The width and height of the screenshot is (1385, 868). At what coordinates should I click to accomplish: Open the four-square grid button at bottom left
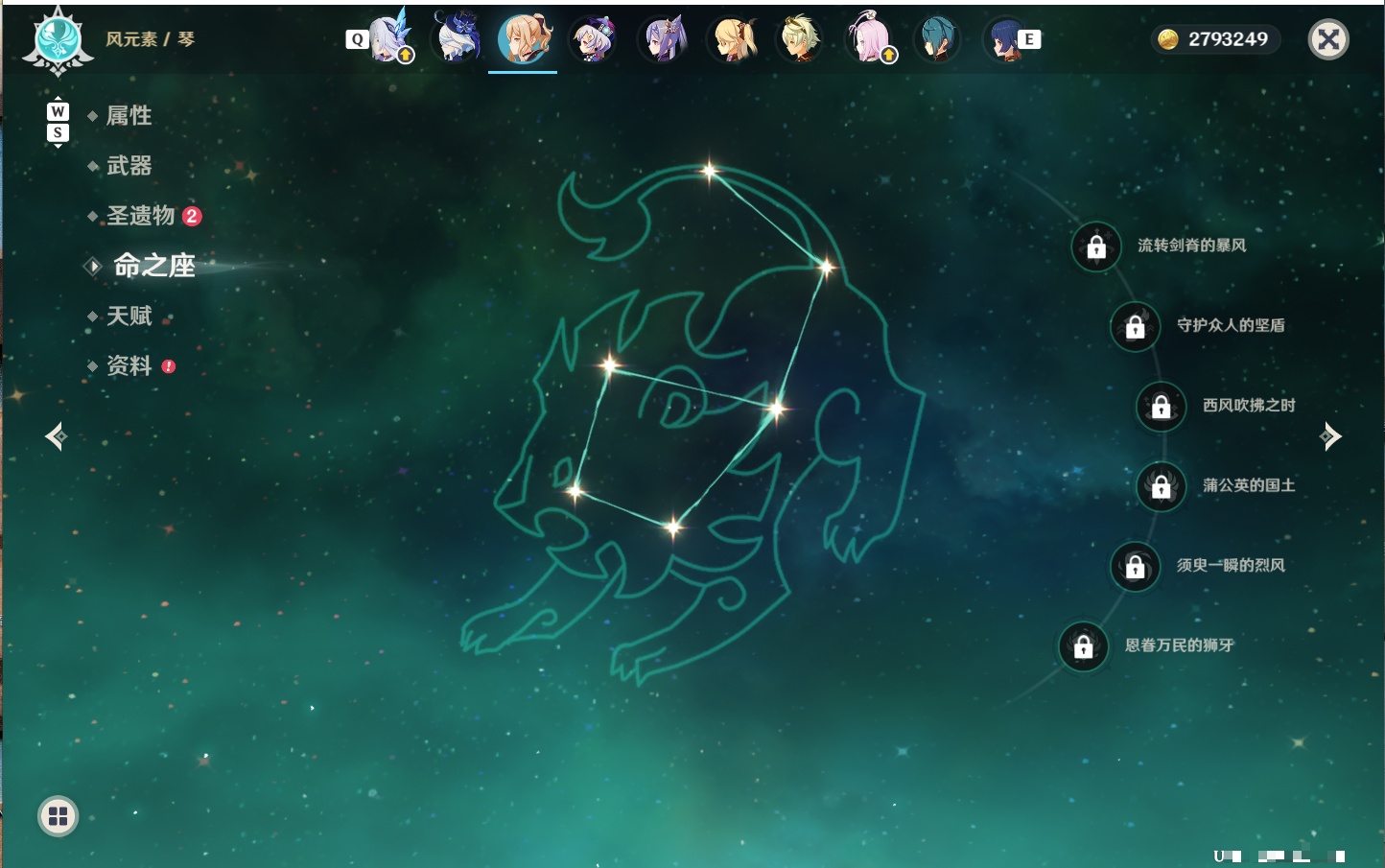click(58, 816)
